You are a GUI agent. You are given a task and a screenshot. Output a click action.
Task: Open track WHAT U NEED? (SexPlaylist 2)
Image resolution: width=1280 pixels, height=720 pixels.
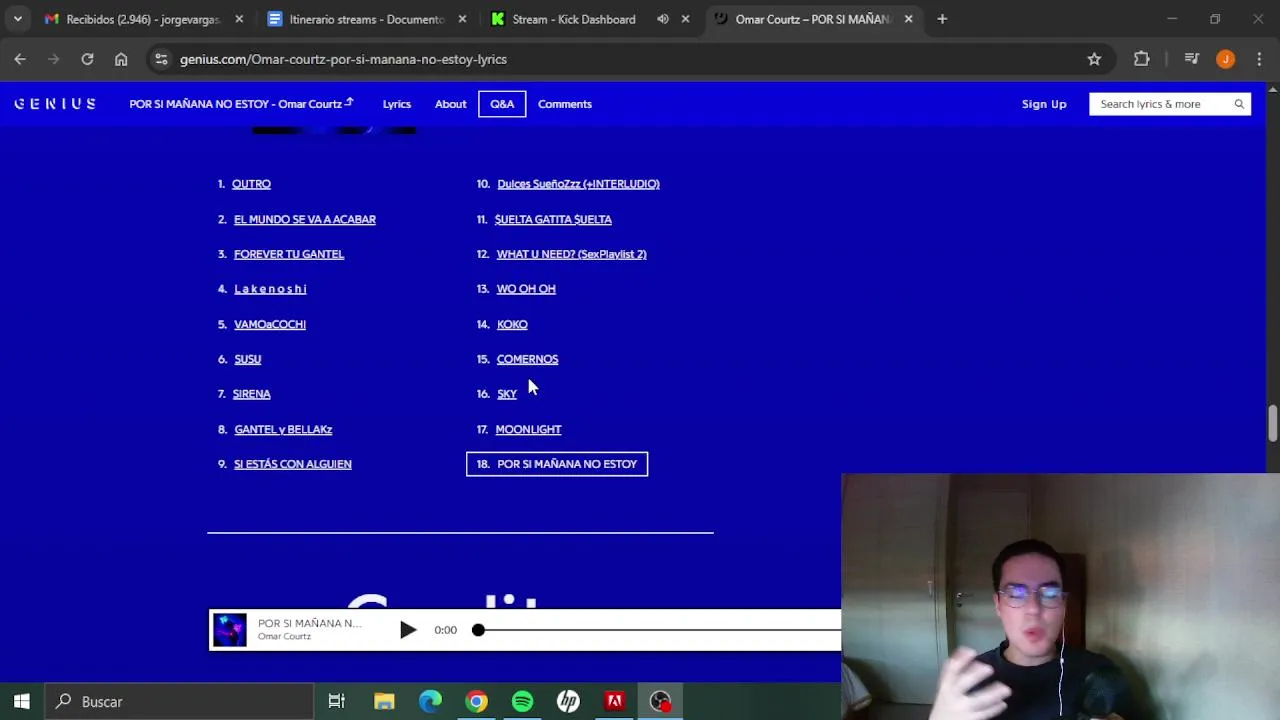pyautogui.click(x=572, y=254)
